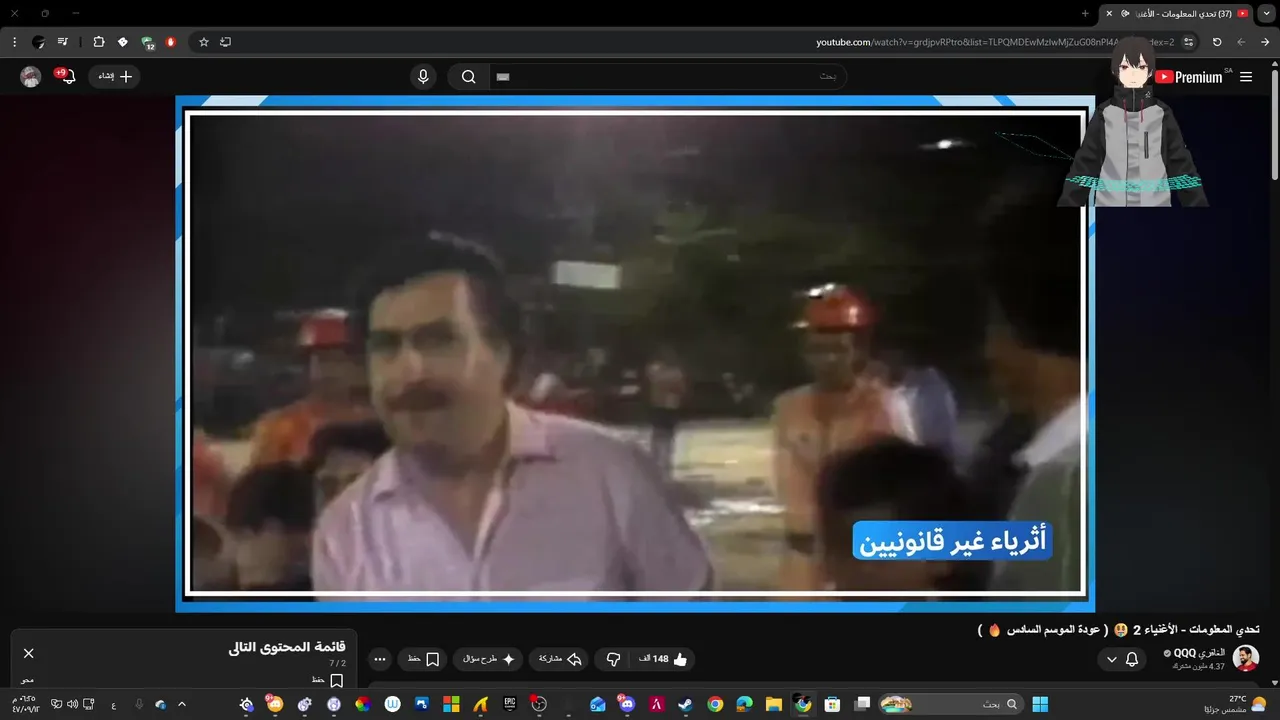The image size is (1280, 720).
Task: Reload the page in browser toolbar
Action: click(1217, 42)
